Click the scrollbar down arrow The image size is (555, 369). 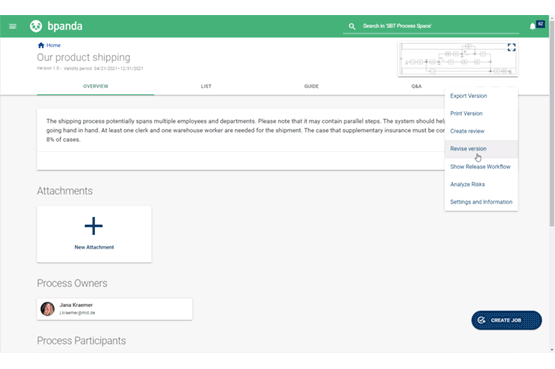(x=552, y=350)
